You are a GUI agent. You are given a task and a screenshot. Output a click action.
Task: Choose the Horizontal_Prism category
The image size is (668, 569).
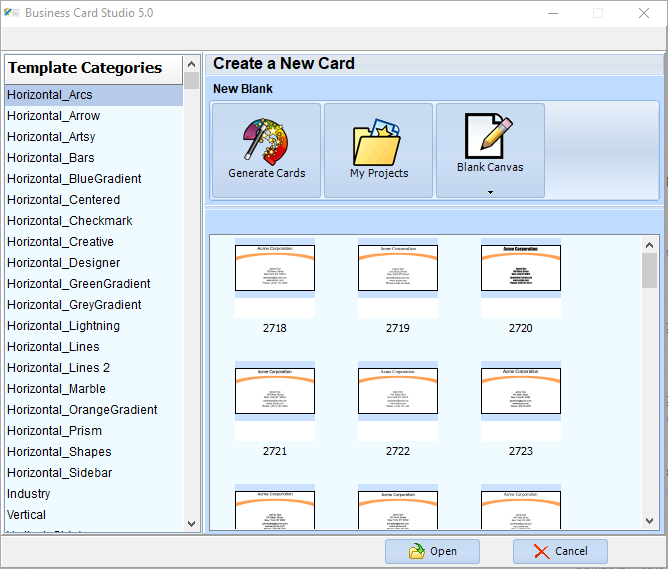click(x=94, y=431)
